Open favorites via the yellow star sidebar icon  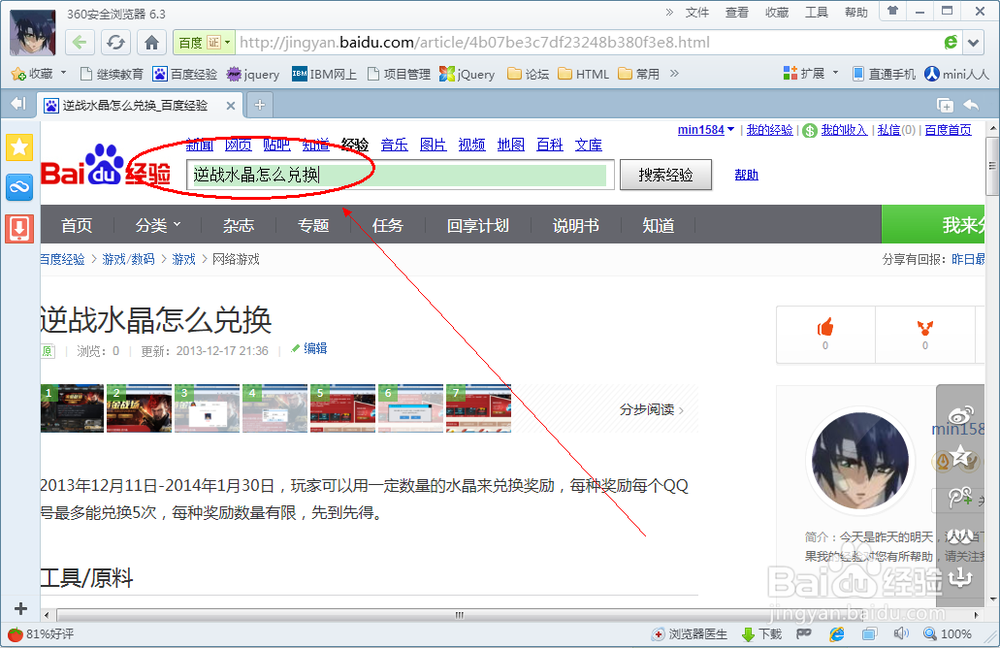coord(19,147)
